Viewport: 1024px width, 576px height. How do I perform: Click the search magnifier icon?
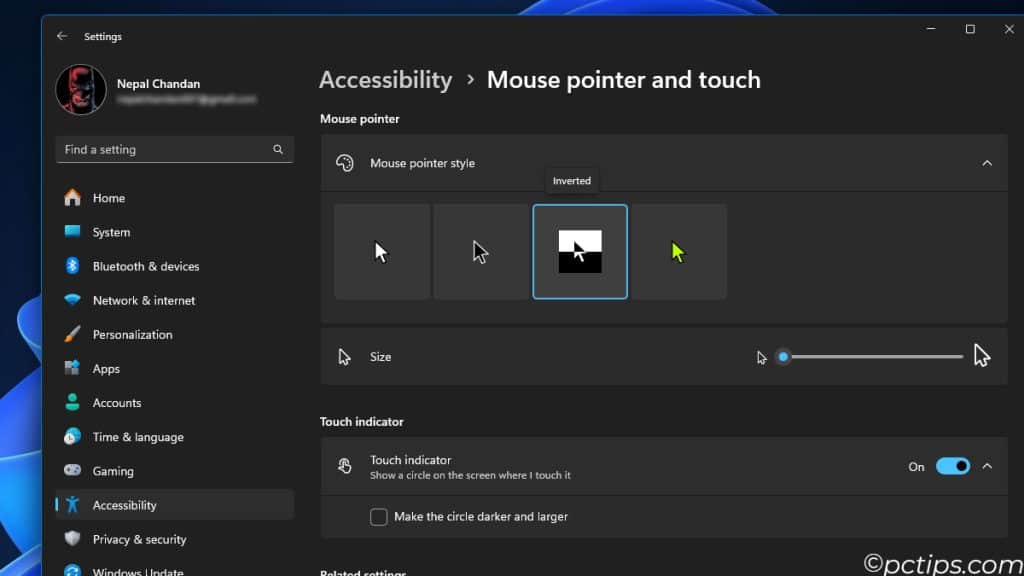(278, 149)
